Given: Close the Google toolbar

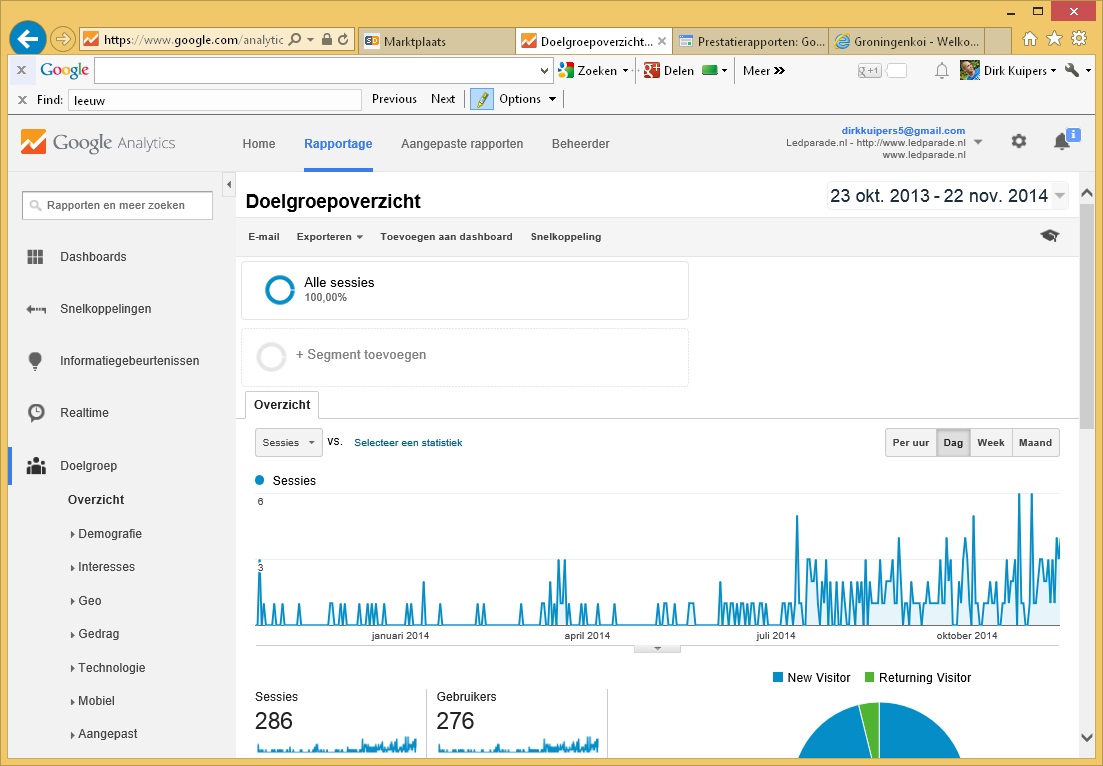Looking at the screenshot, I should [21, 70].
